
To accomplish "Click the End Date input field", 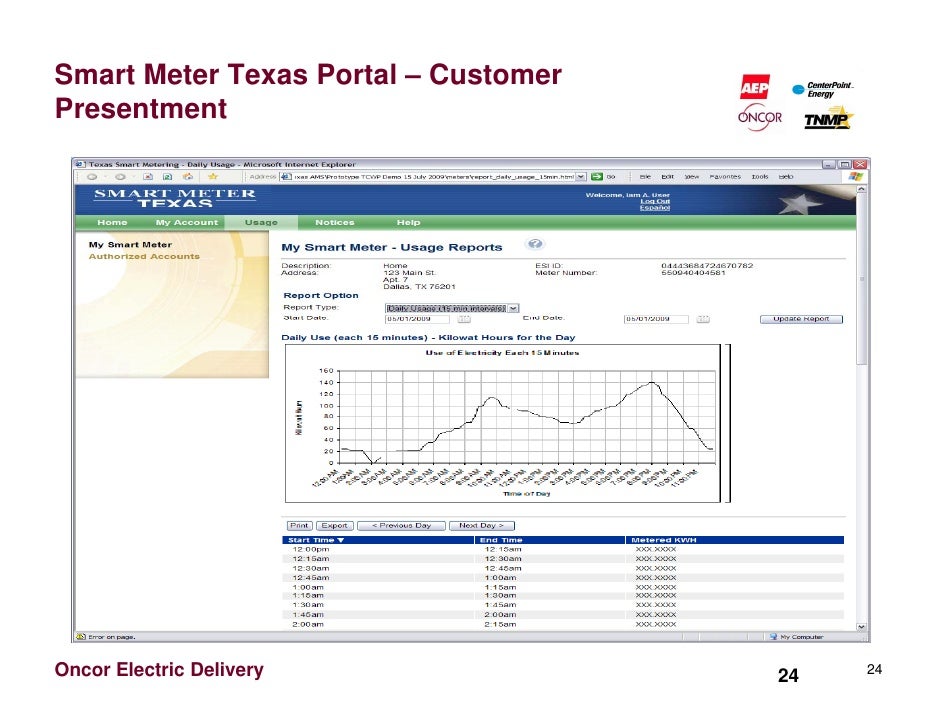I will (656, 319).
